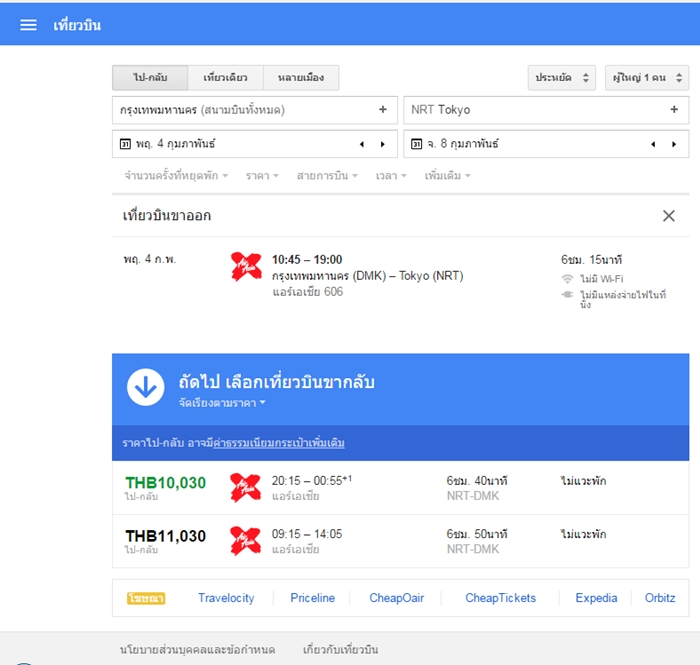The width and height of the screenshot is (700, 665).
Task: Open the Priceline link
Action: pos(312,598)
